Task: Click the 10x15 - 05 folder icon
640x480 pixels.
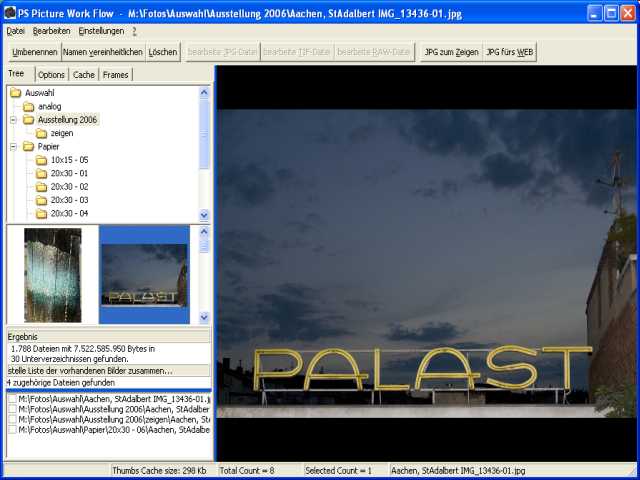Action: pyautogui.click(x=41, y=160)
